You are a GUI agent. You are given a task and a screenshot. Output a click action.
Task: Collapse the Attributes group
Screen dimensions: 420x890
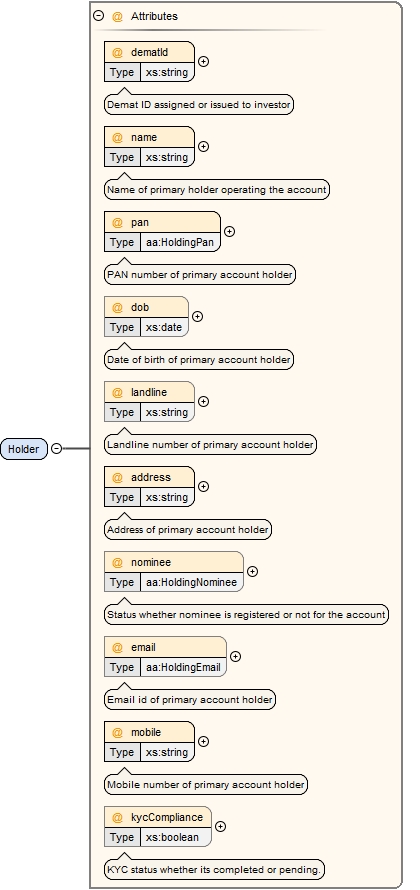point(99,16)
